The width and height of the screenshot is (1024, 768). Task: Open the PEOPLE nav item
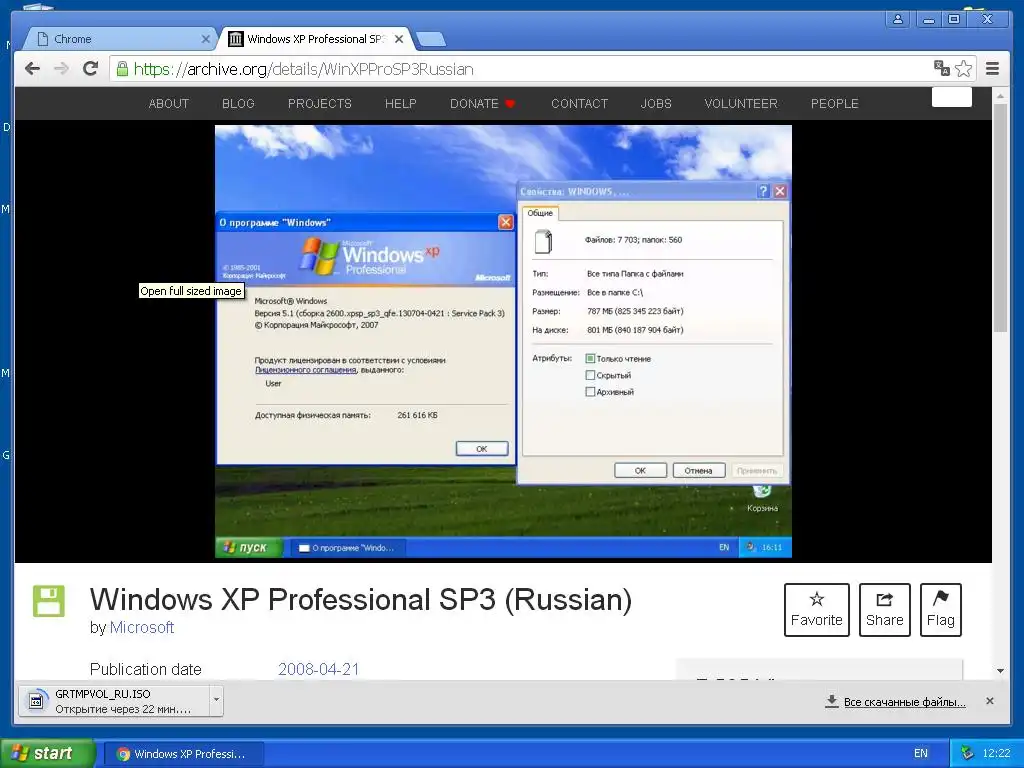tap(835, 104)
